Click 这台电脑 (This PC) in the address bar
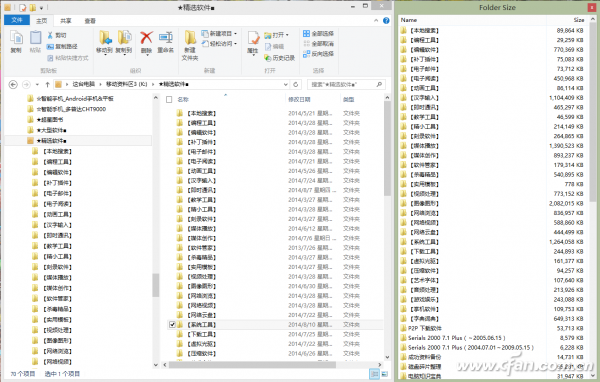The image size is (600, 382). pyautogui.click(x=83, y=84)
